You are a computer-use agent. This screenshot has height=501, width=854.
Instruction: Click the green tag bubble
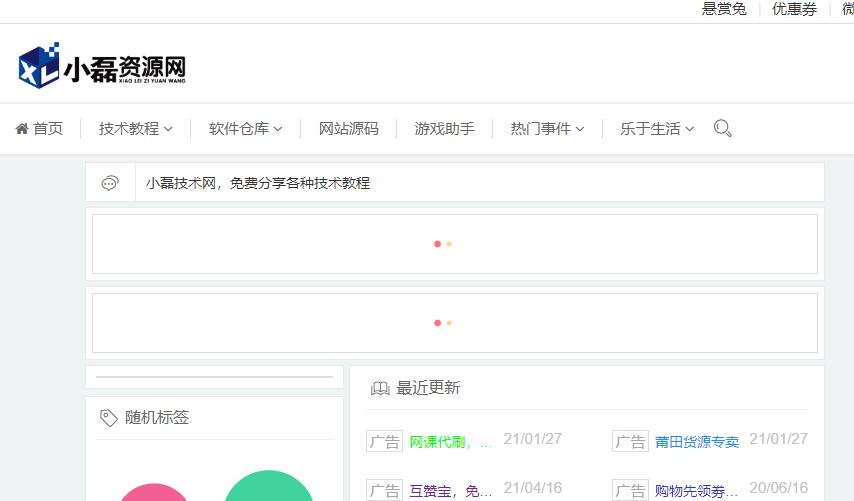[269, 486]
